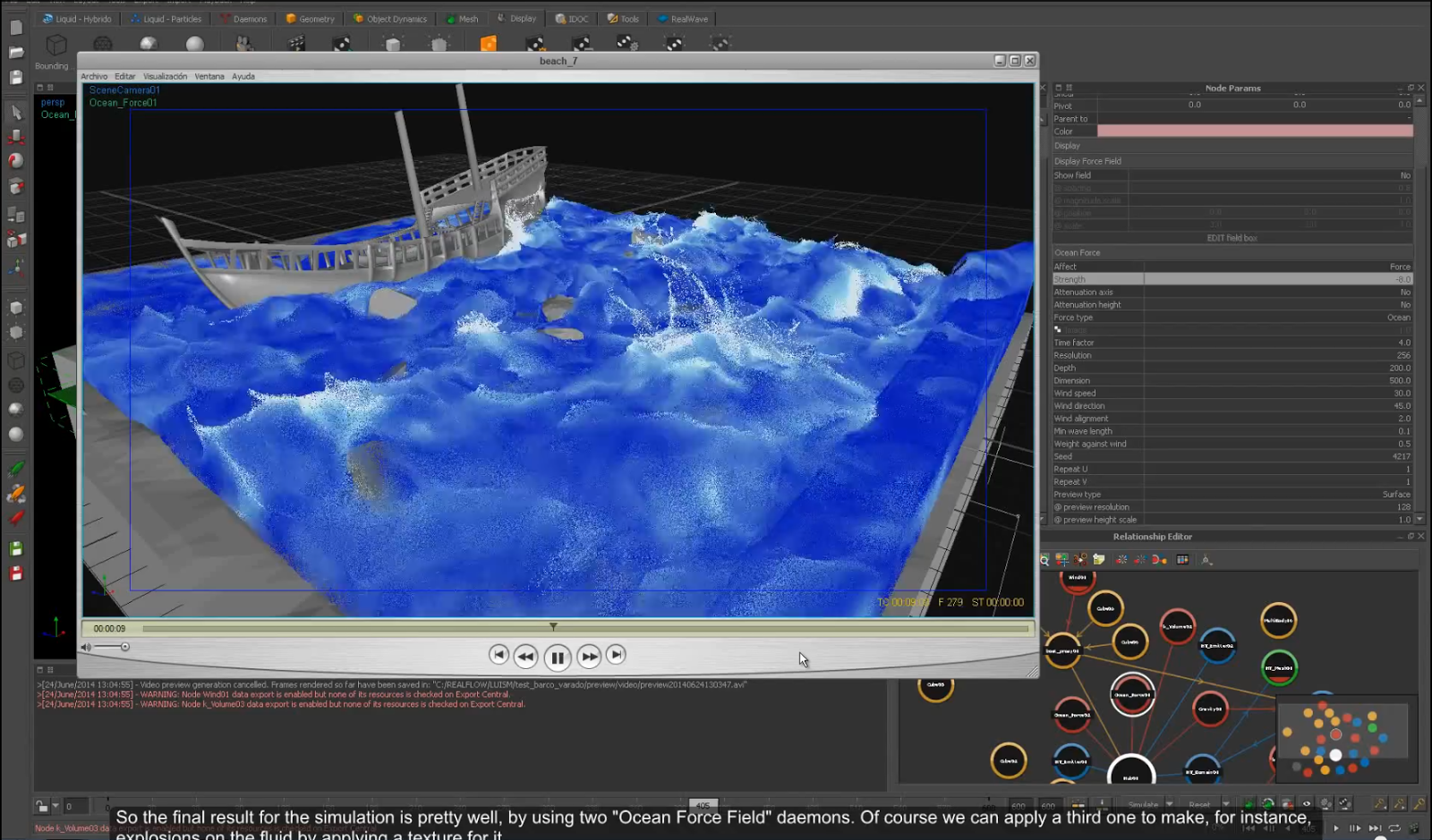This screenshot has height=840, width=1432.
Task: Select the Gravity01 node in Relationship Editor
Action: pos(1210,709)
